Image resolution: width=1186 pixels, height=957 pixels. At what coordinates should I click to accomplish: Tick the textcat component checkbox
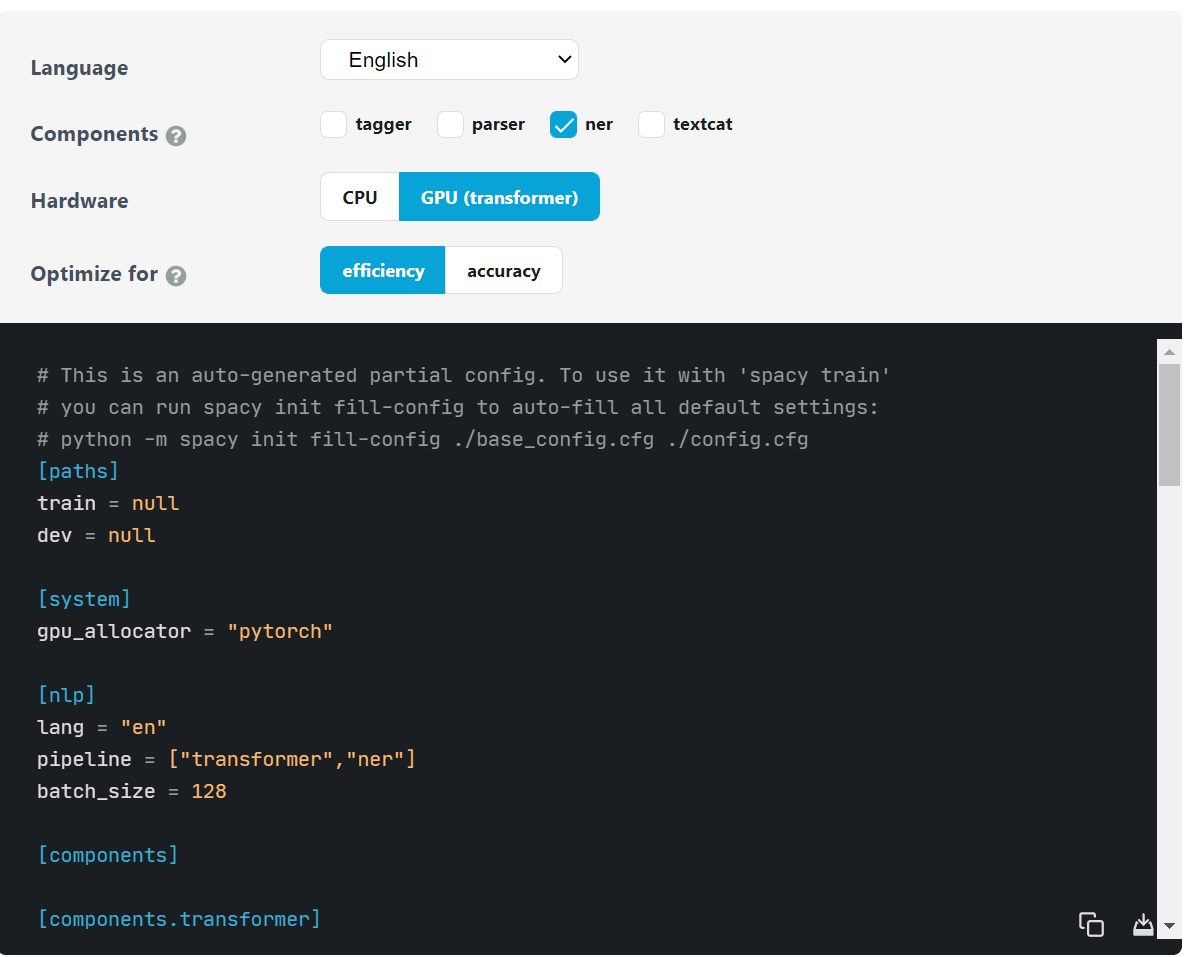coord(652,125)
